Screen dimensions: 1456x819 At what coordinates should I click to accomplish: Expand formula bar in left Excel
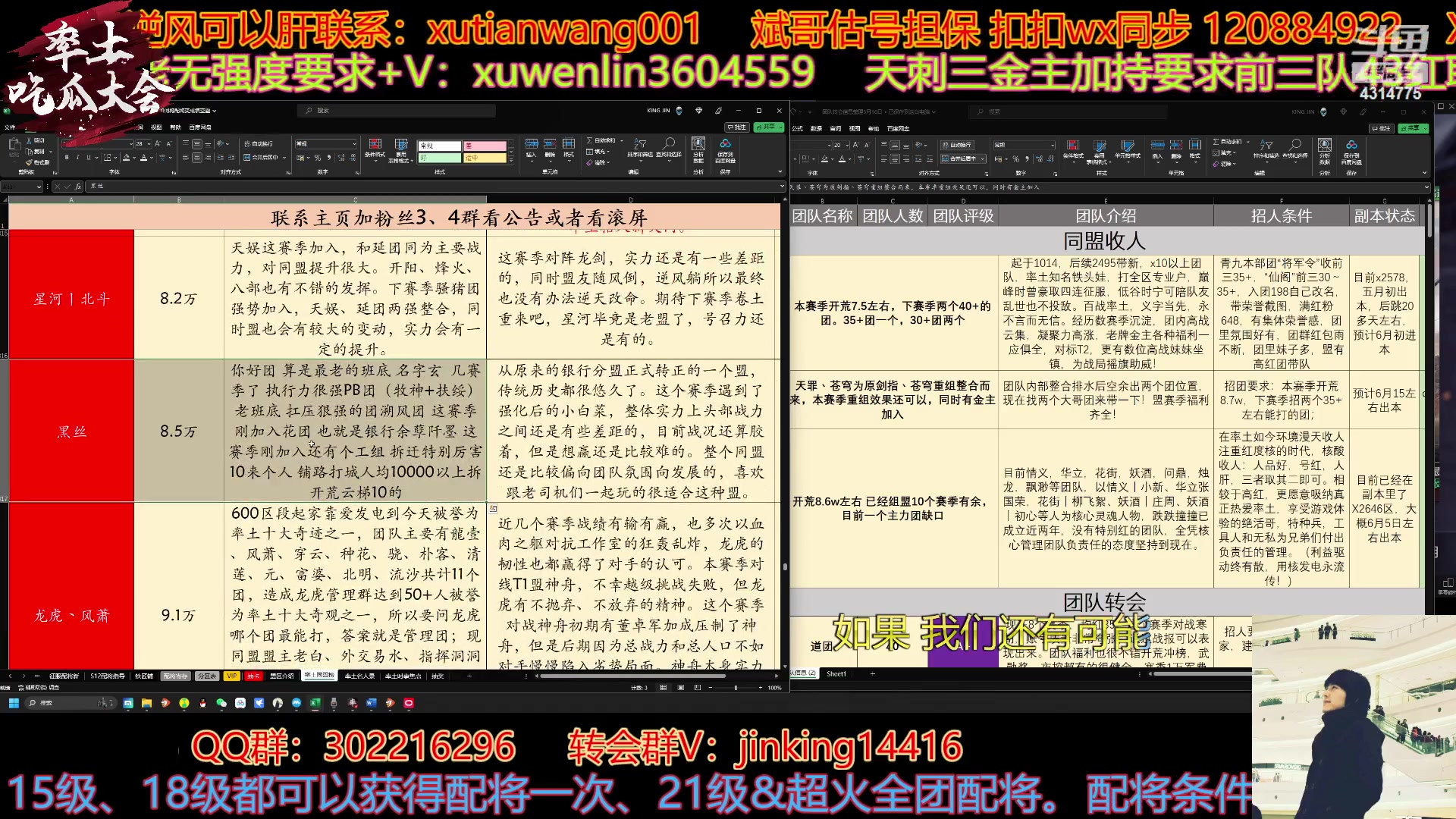pyautogui.click(x=782, y=186)
